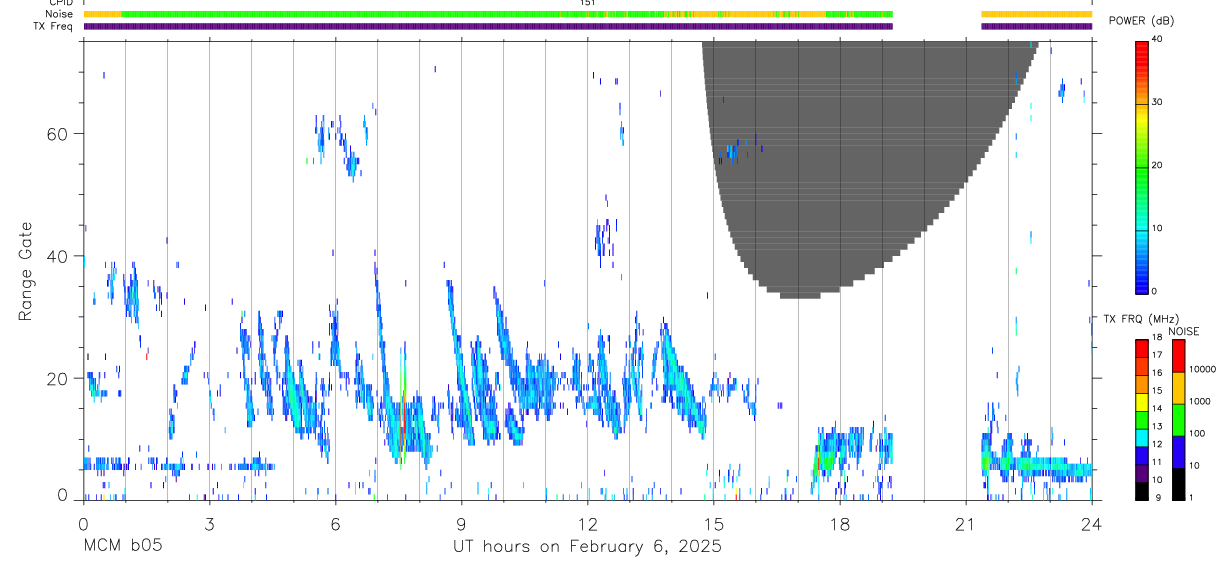Select the 40 tick on POWER scale
Image resolution: width=1228 pixels, height=567 pixels.
pos(1158,39)
